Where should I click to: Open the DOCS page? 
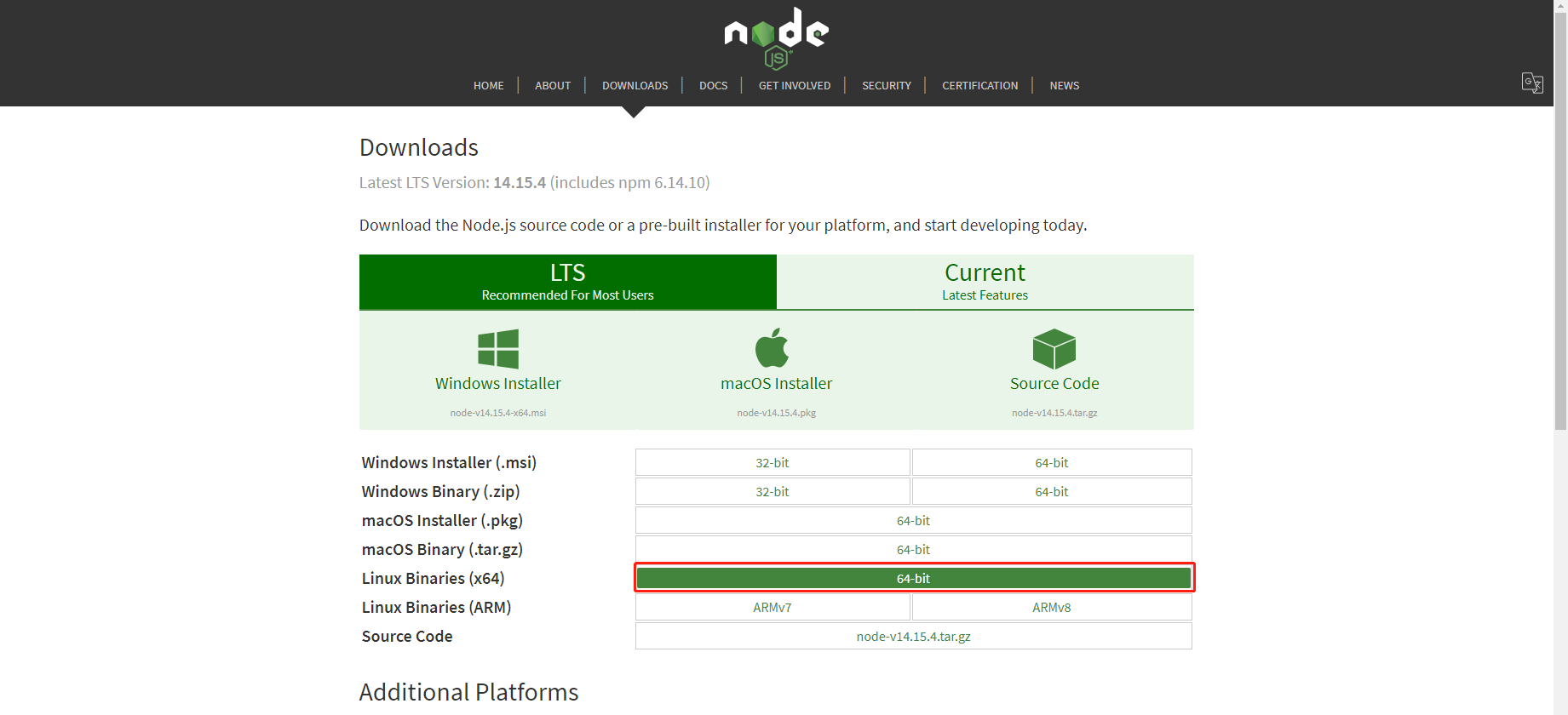coord(714,85)
